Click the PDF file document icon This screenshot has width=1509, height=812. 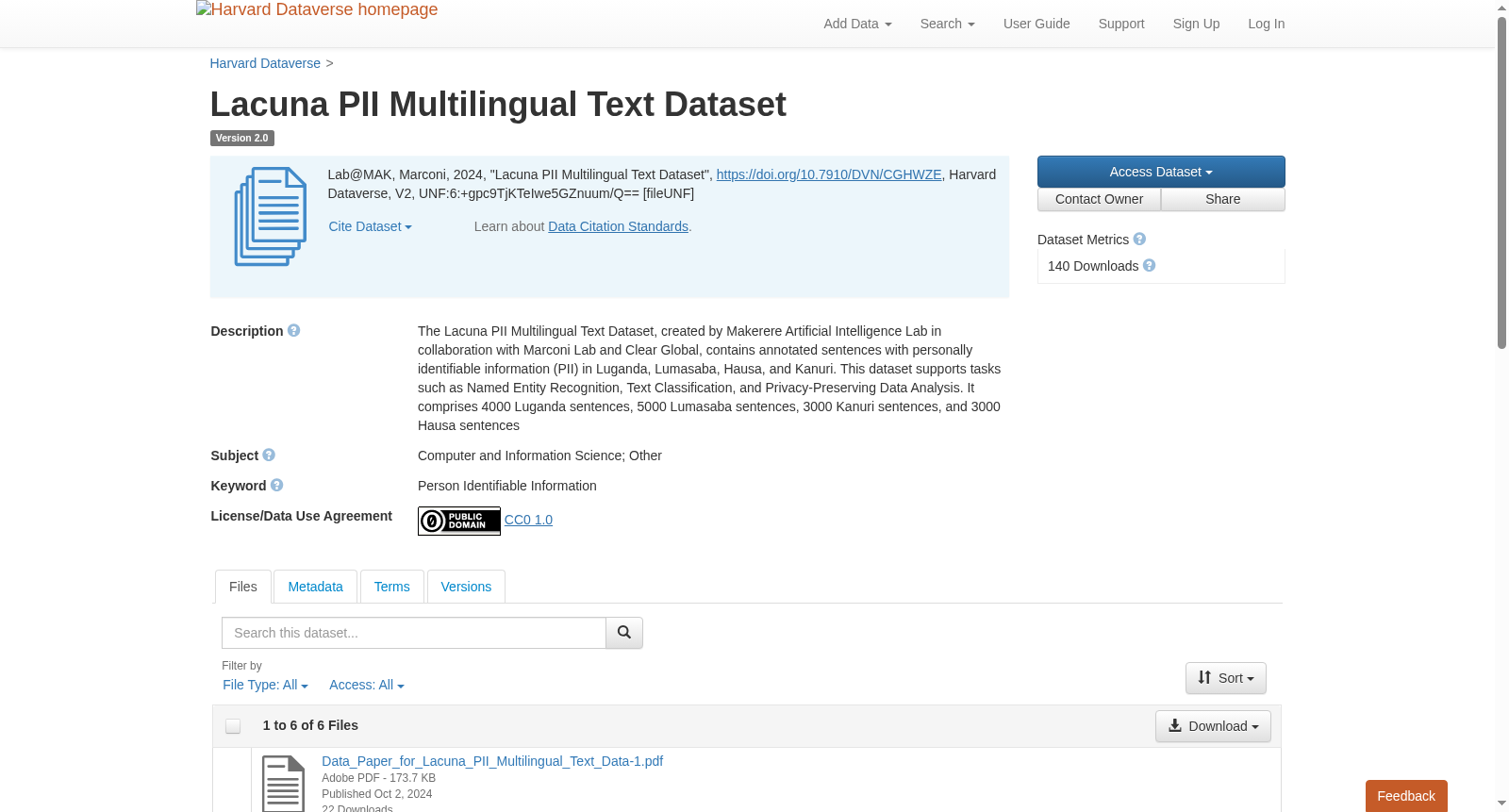[283, 784]
